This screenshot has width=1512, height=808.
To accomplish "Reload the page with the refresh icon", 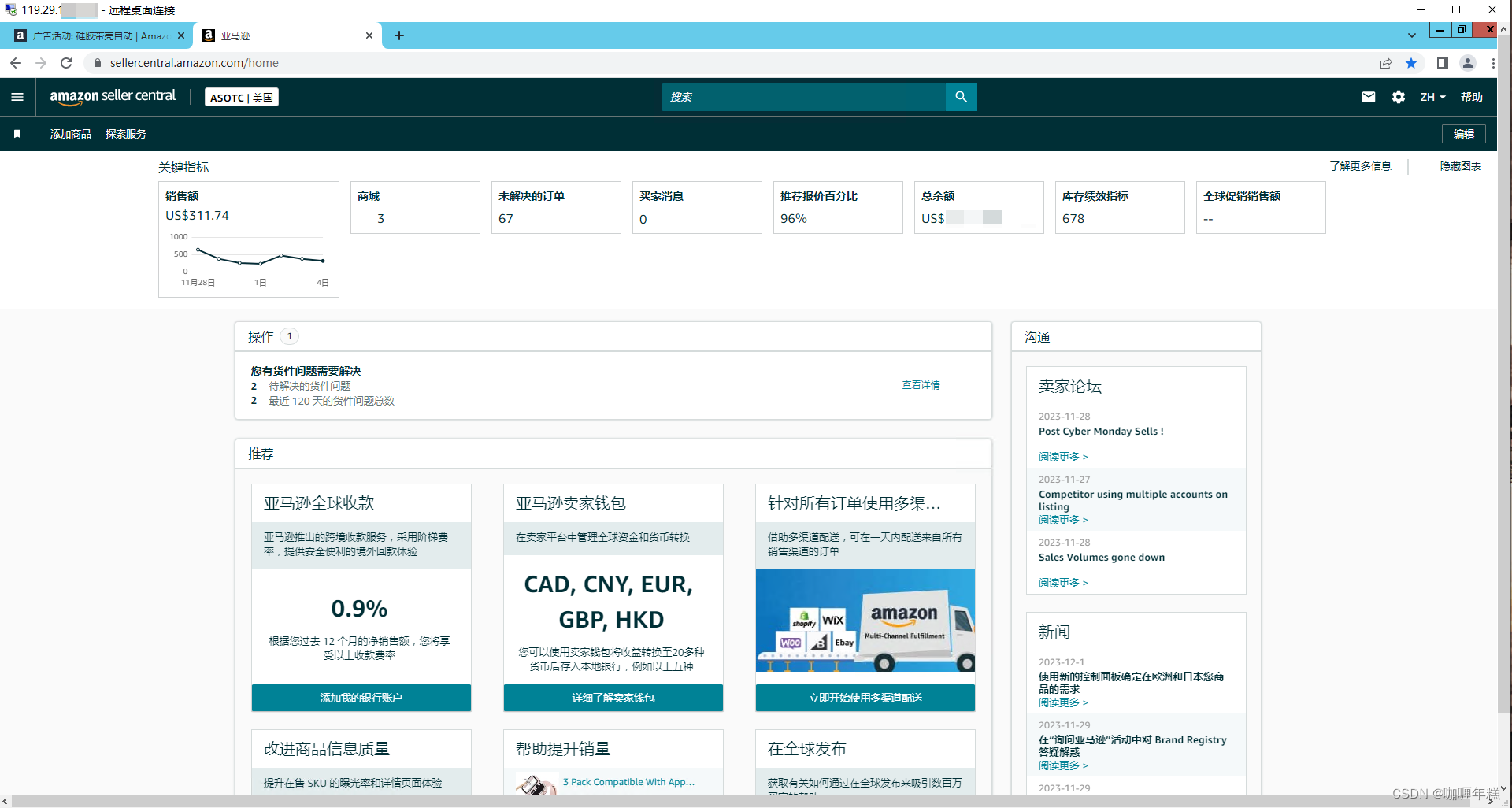I will click(x=66, y=63).
